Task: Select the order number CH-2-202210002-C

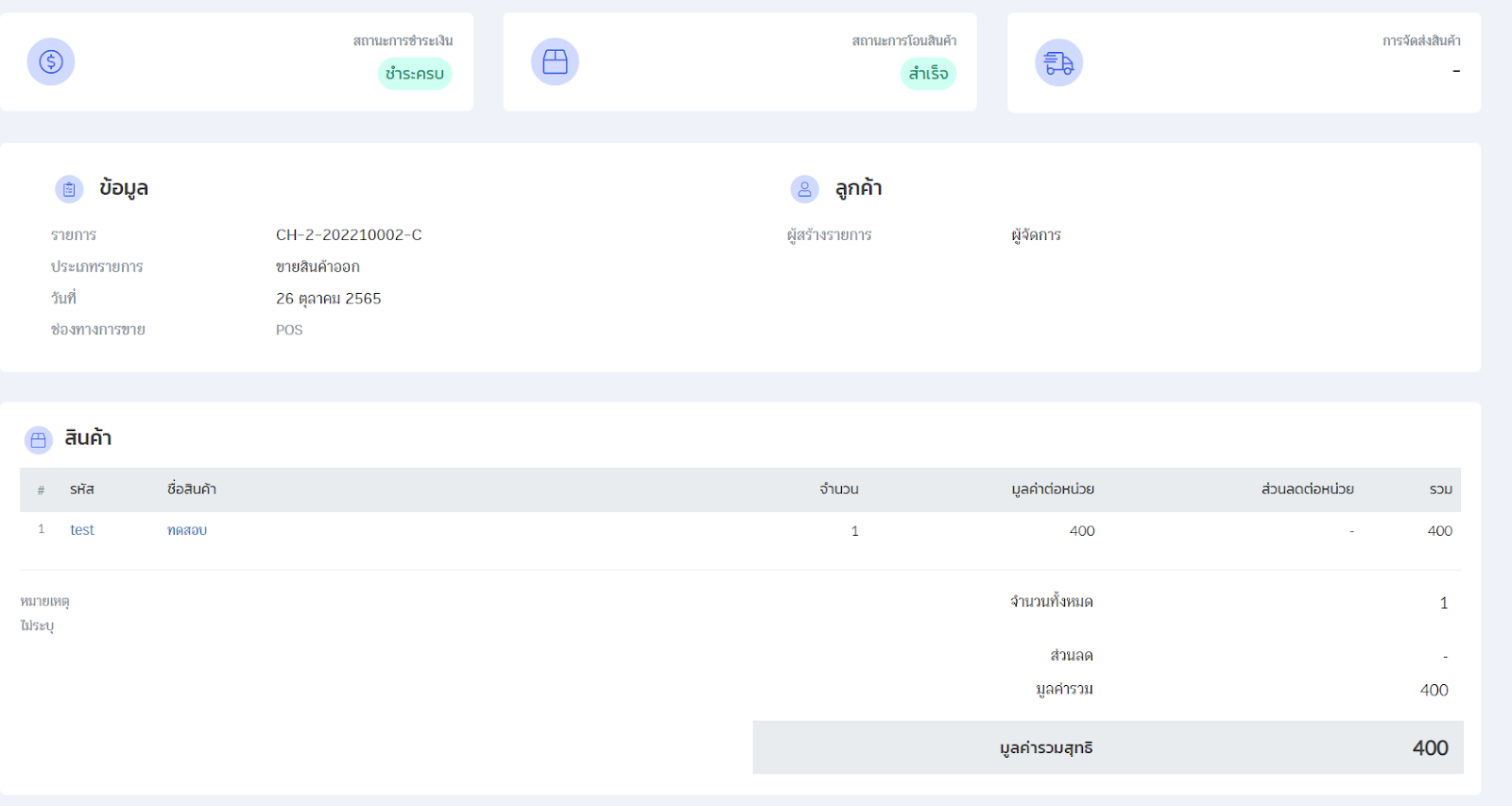Action: point(349,234)
